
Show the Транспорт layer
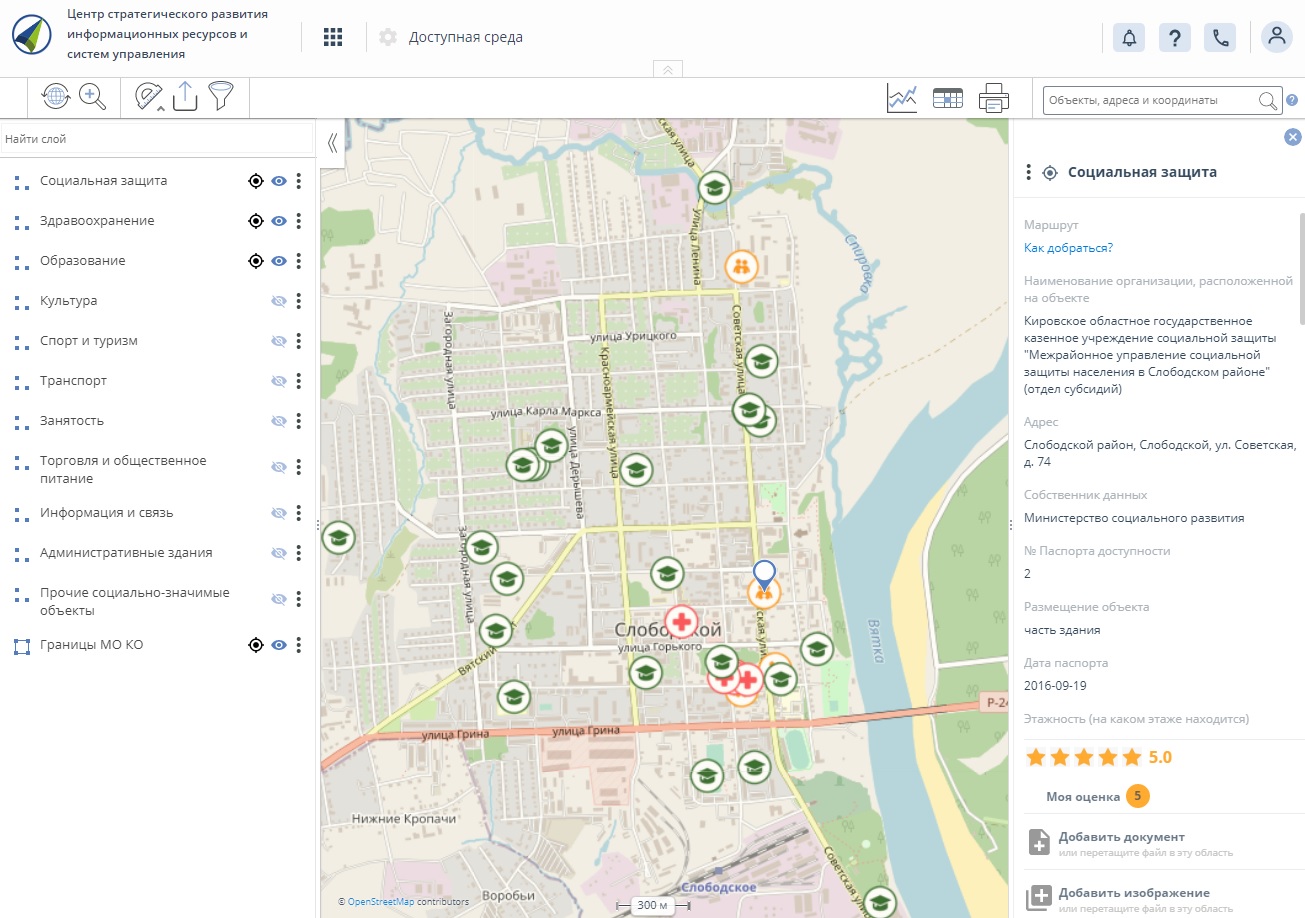click(279, 381)
